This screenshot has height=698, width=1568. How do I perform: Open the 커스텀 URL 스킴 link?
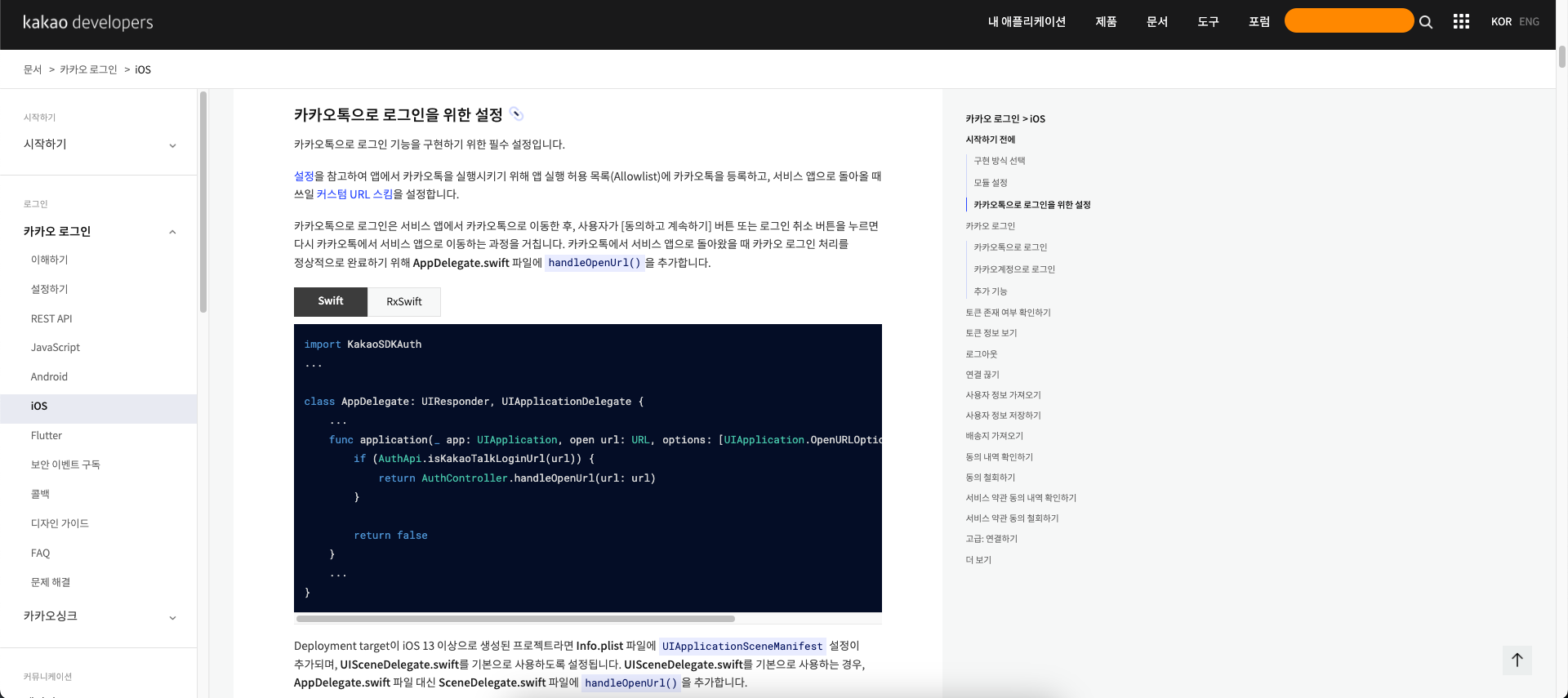pos(354,194)
